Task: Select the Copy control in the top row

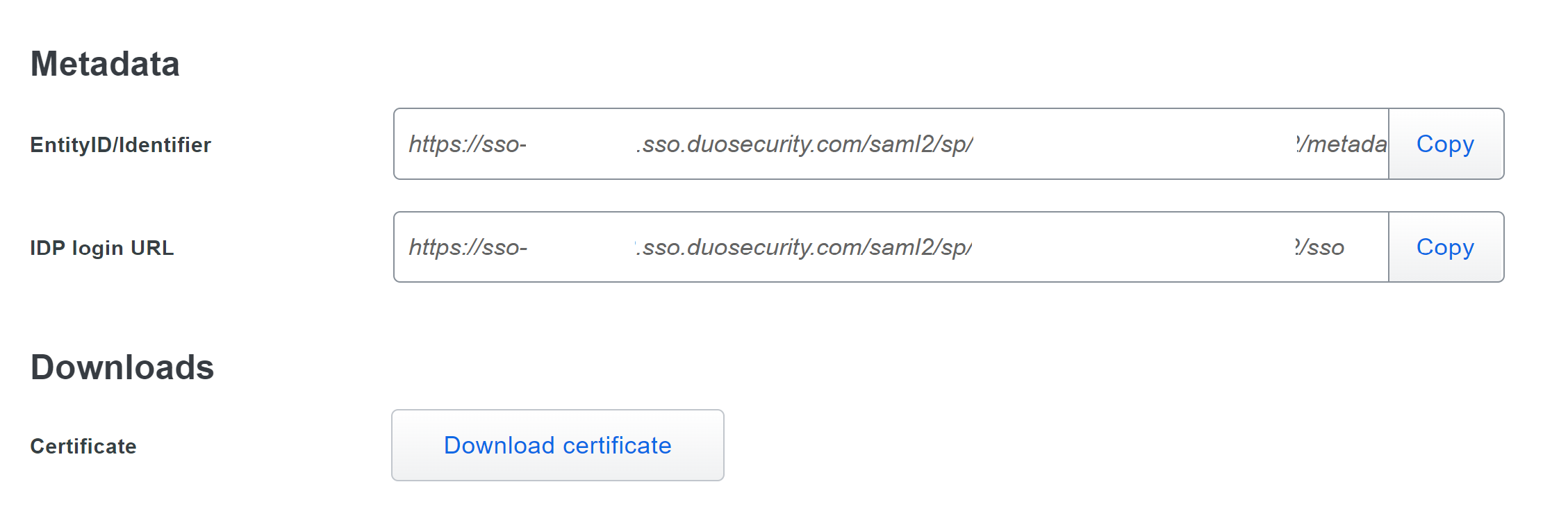Action: 1444,144
